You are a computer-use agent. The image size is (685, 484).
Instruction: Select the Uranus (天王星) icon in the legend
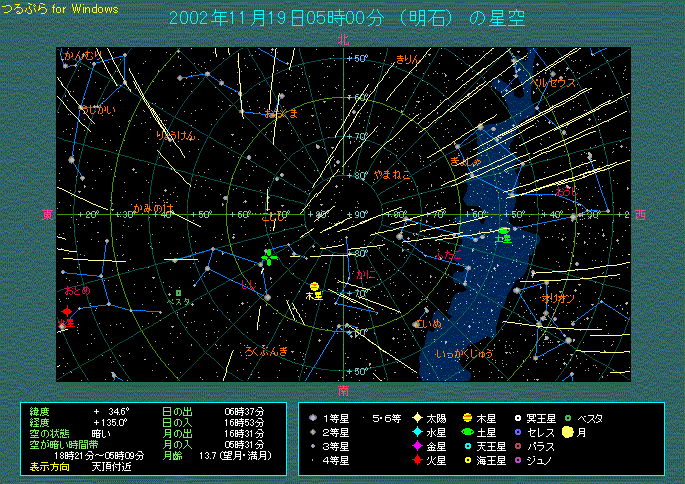click(467, 446)
